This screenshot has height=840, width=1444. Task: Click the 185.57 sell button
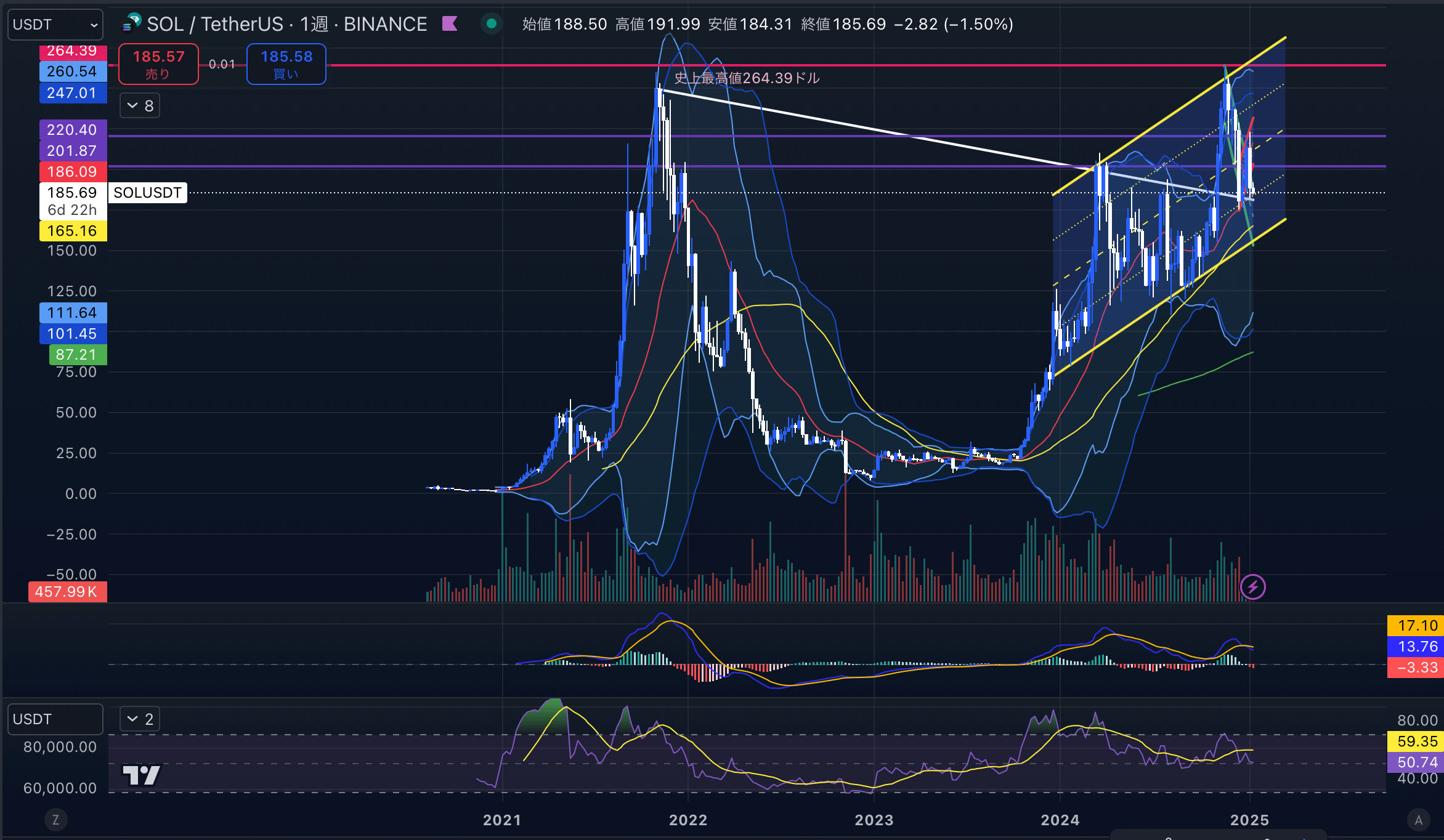[x=158, y=64]
